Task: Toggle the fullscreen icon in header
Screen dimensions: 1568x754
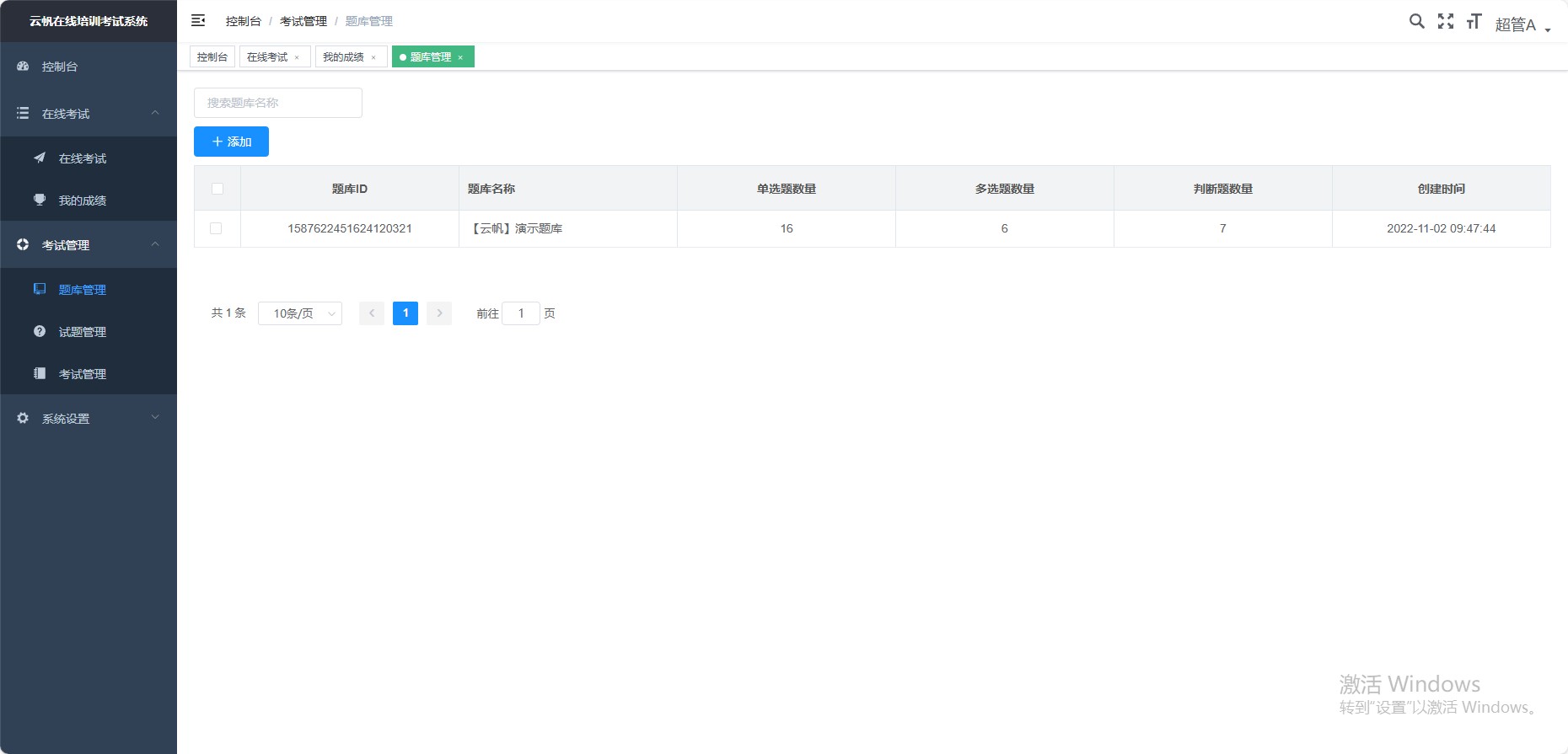Action: pos(1446,21)
